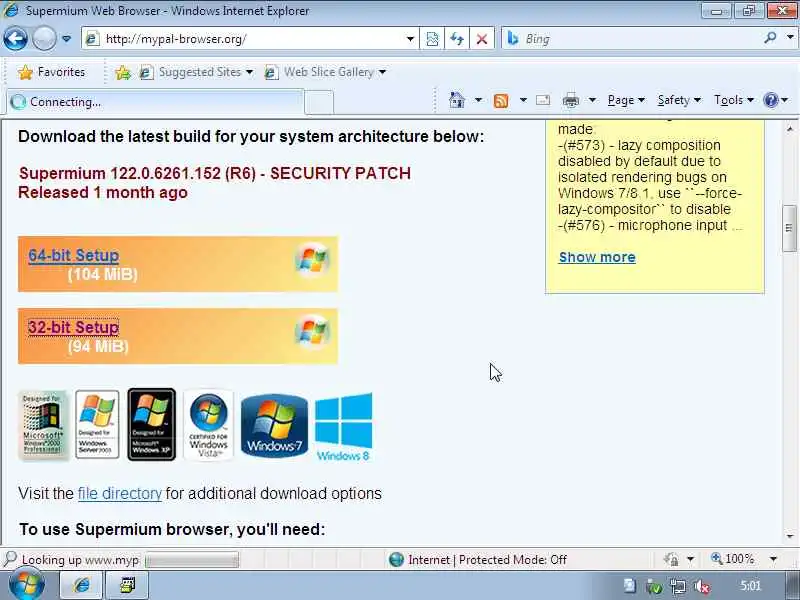Viewport: 800px width, 600px height.
Task: Click the Windows Vista certified badge
Action: pyautogui.click(x=208, y=424)
